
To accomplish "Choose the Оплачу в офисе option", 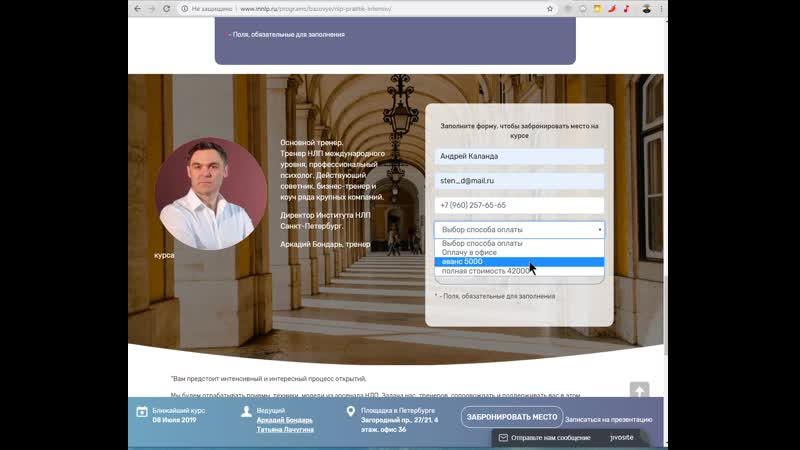I will (519, 253).
